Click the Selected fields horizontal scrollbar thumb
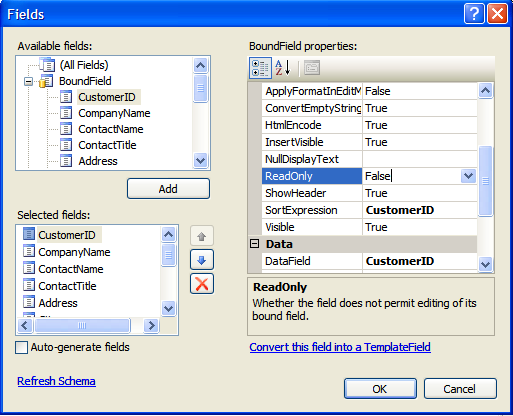Viewport: 513px width, 416px height. pos(82,325)
